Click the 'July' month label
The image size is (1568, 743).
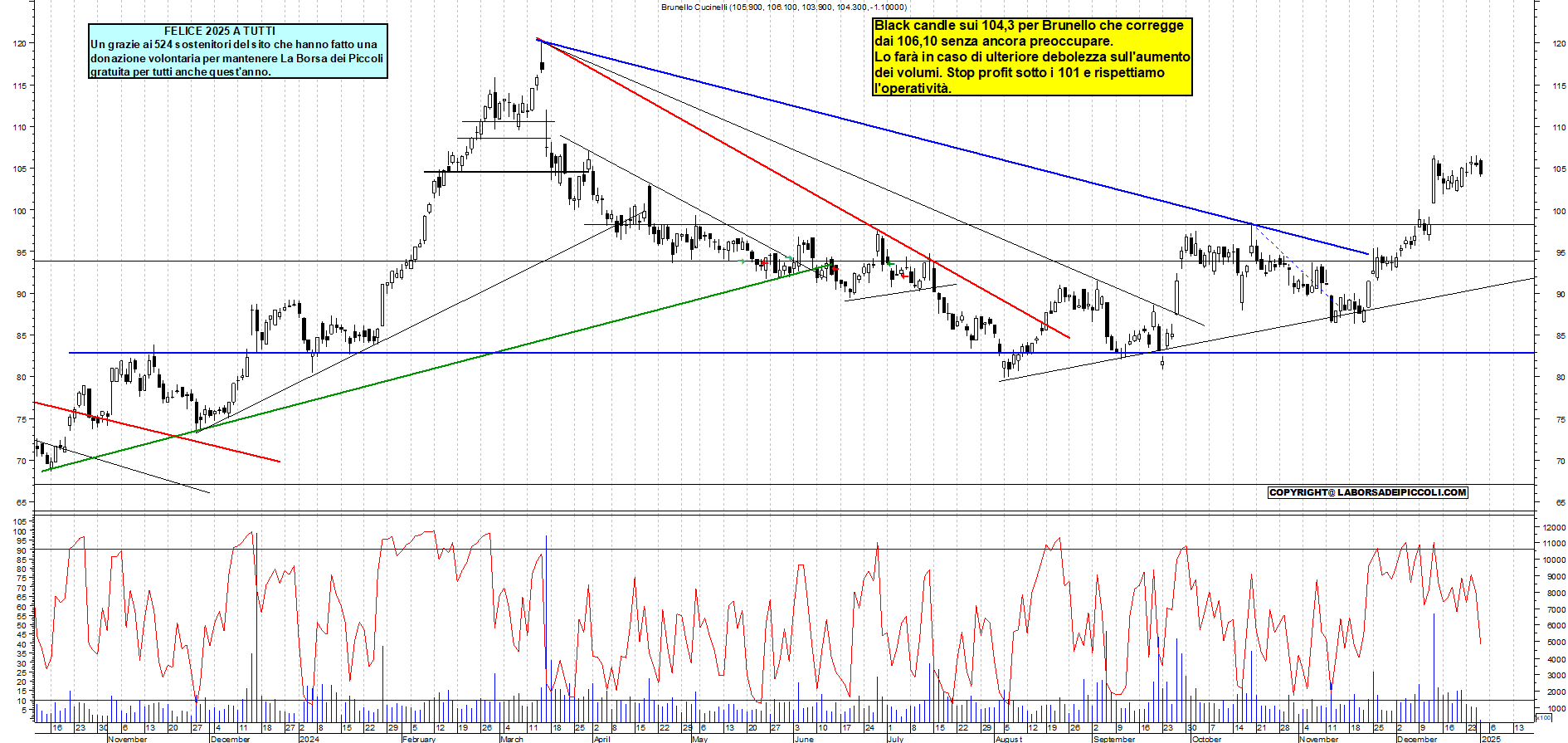895,739
